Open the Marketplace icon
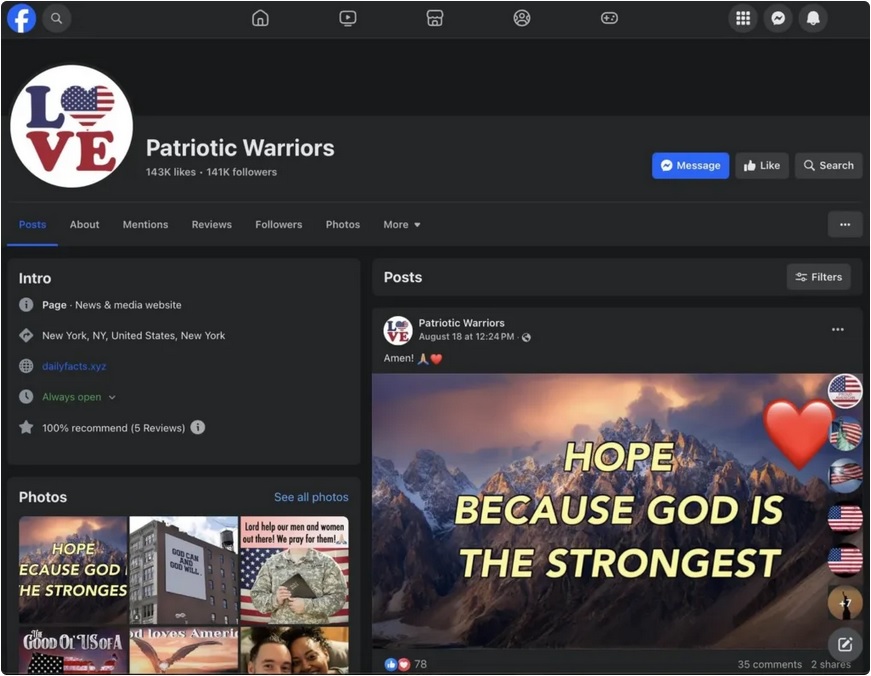This screenshot has width=871, height=676. [x=434, y=18]
